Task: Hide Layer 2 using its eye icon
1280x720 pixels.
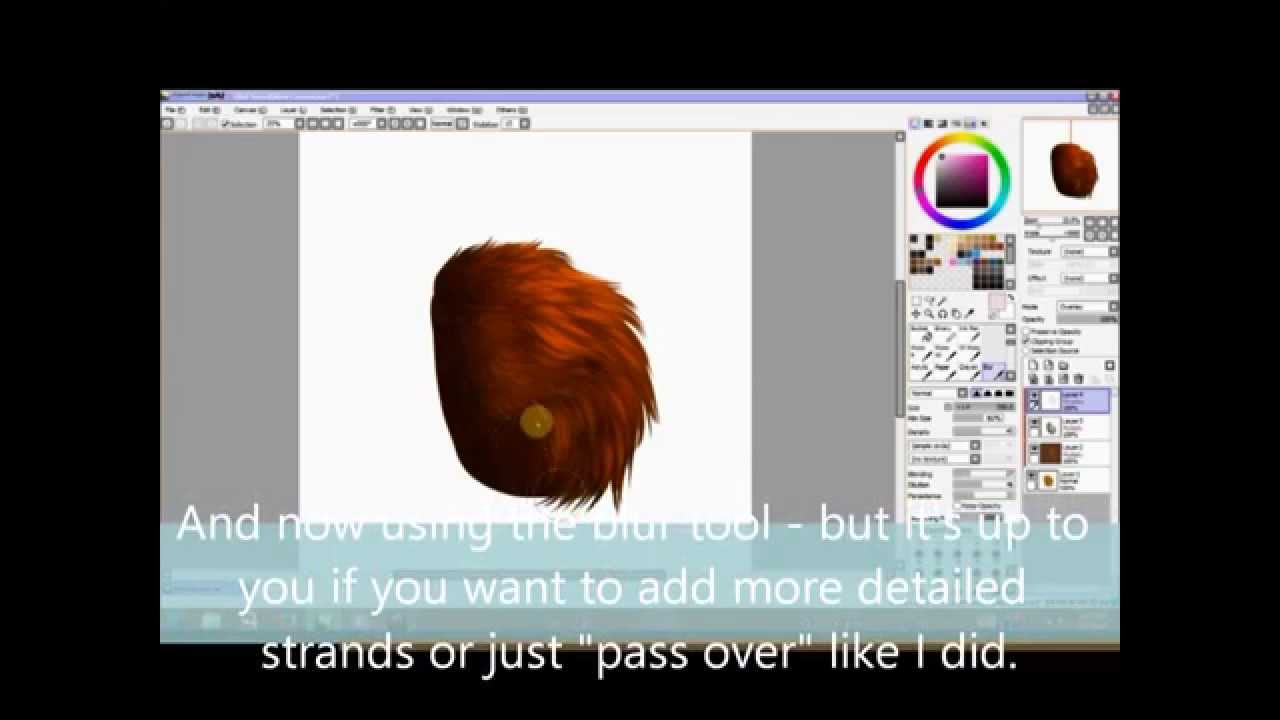Action: pyautogui.click(x=1034, y=449)
